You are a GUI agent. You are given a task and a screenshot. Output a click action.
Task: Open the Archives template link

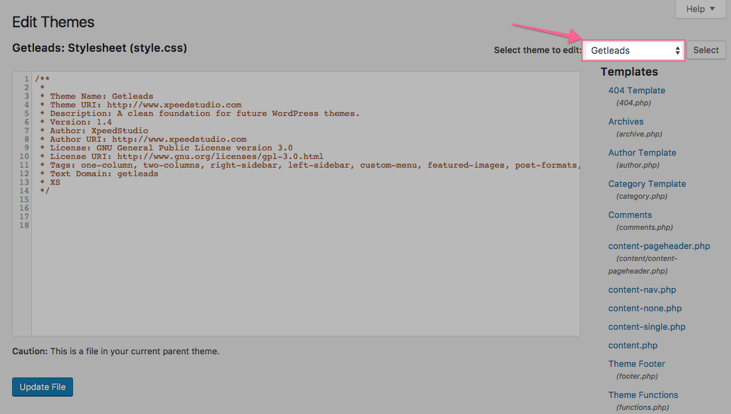(x=626, y=122)
